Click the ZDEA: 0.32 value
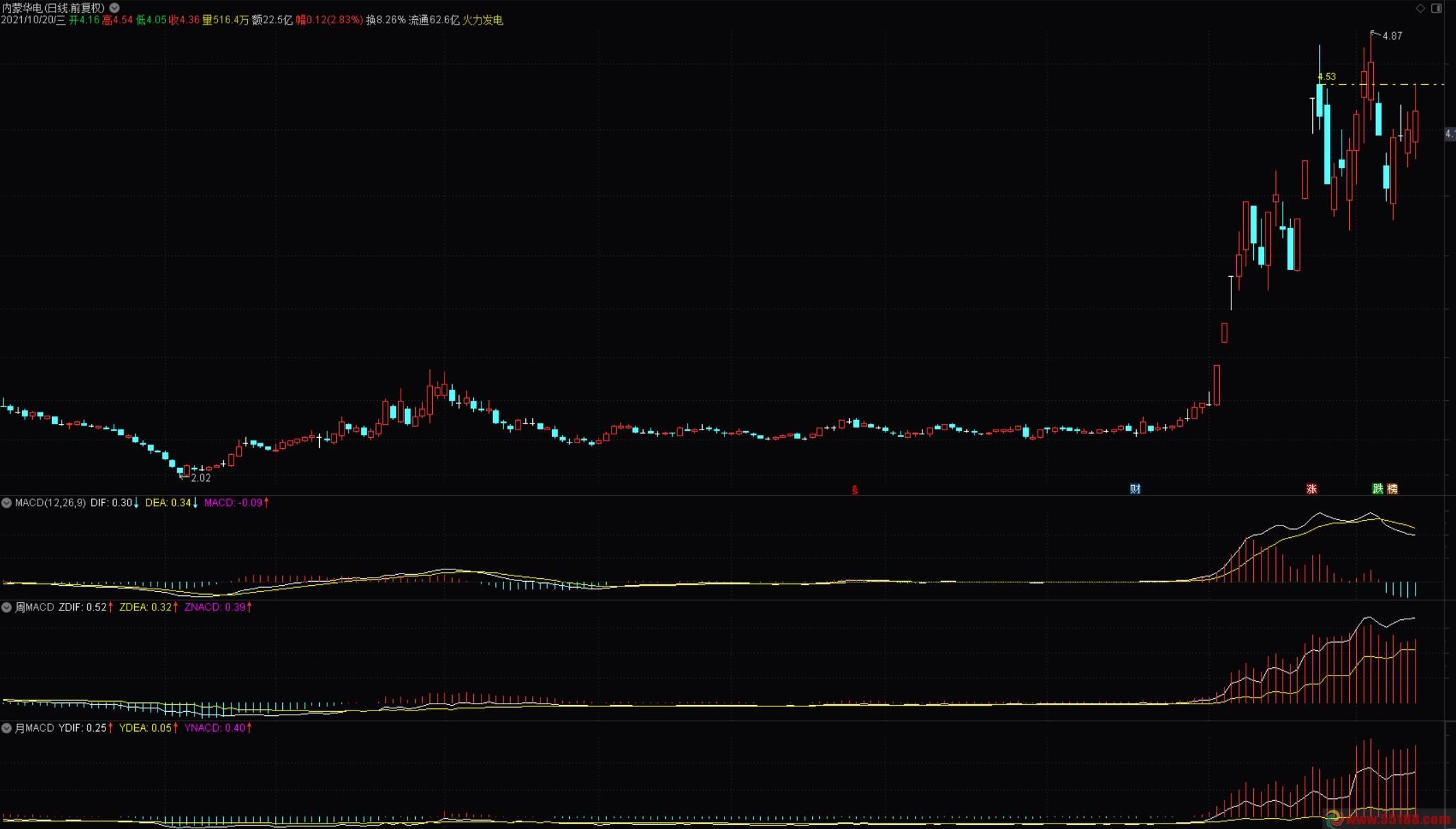Viewport: 1456px width, 829px height. [145, 607]
